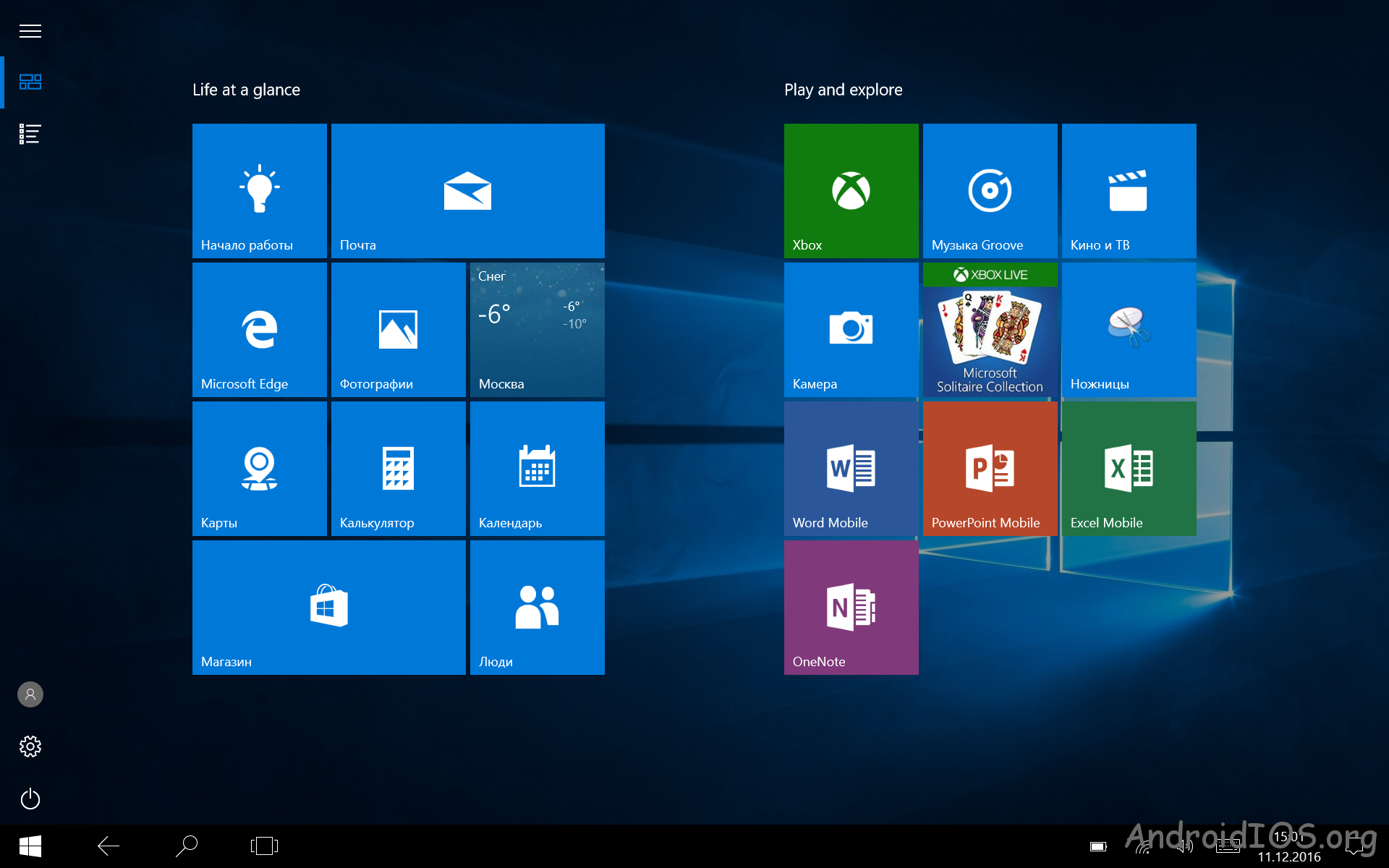Open the Xbox tile
Screen dimensions: 1389x868
851,190
